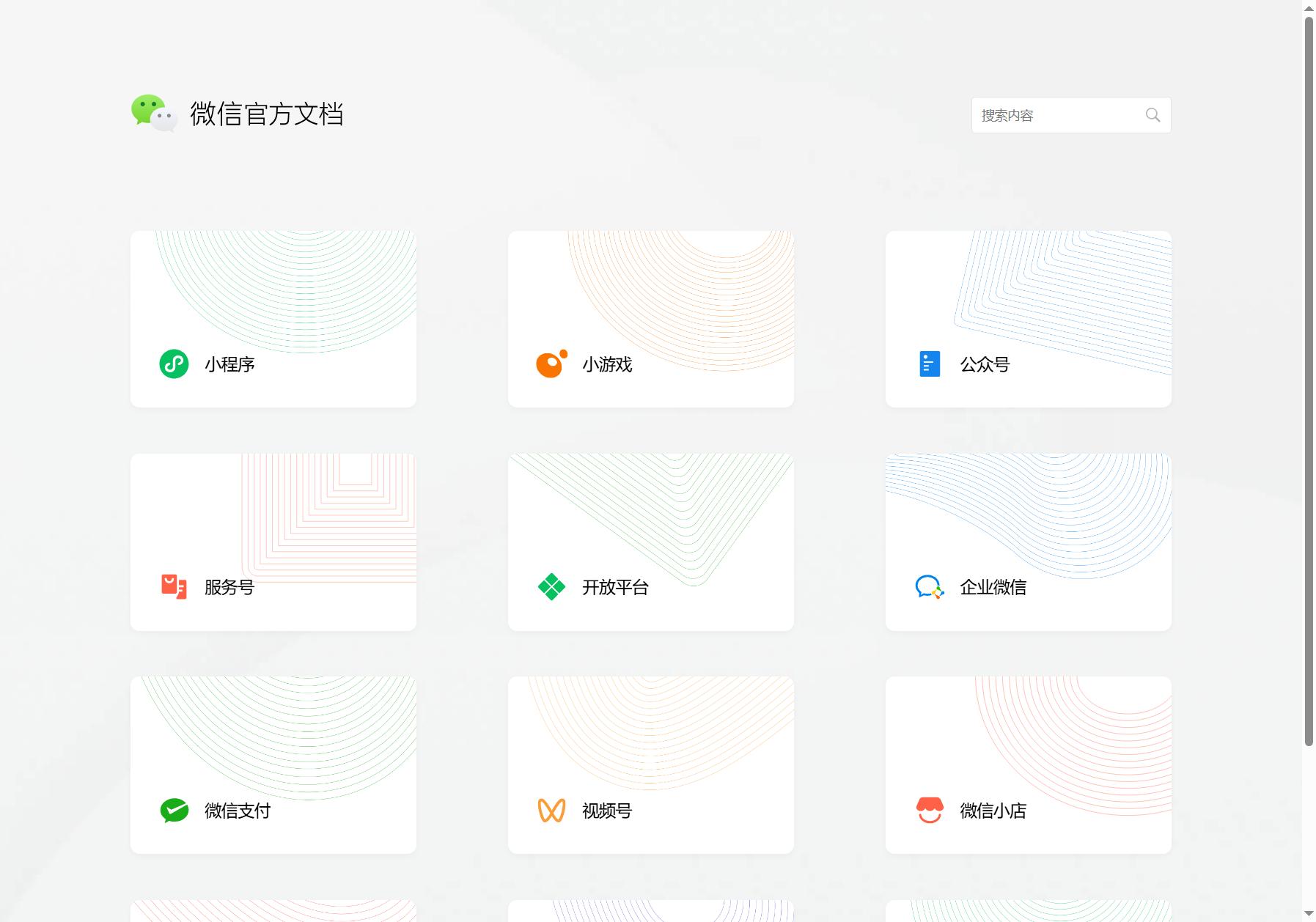Click the 微信小店 red shop icon
Screen dimensions: 1316x922
pyautogui.click(x=930, y=810)
